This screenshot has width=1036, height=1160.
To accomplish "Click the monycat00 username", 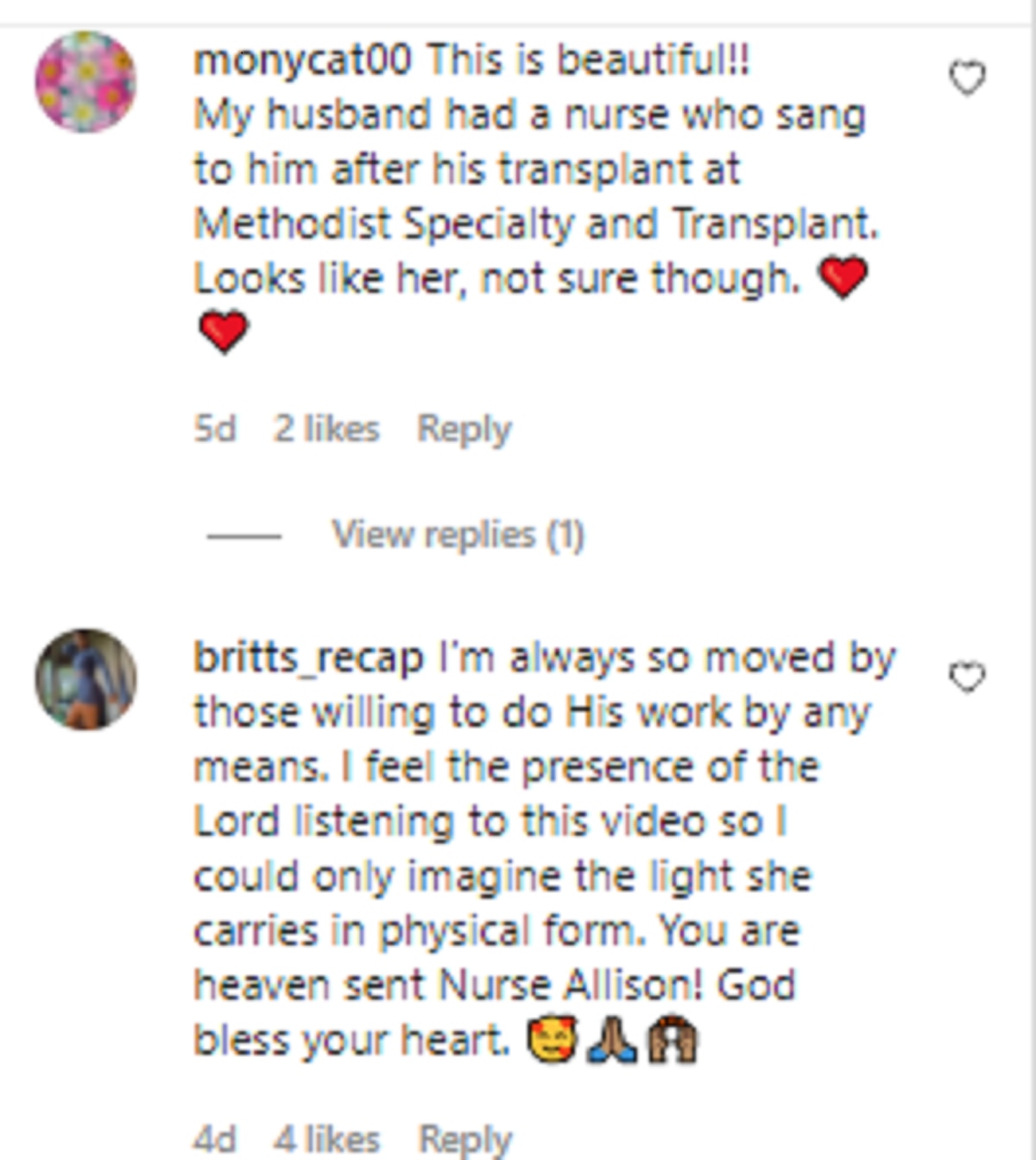I will tap(302, 60).
